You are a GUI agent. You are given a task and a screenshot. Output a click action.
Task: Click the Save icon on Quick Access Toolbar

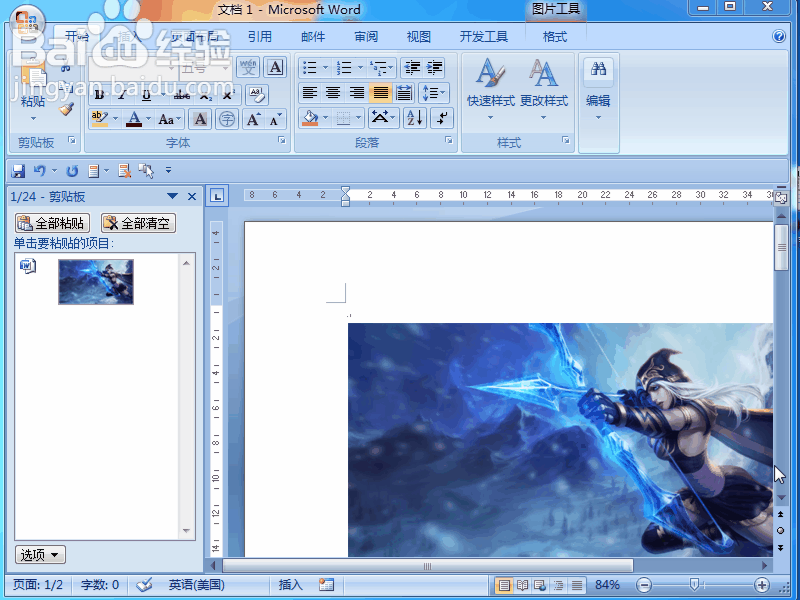coord(17,171)
